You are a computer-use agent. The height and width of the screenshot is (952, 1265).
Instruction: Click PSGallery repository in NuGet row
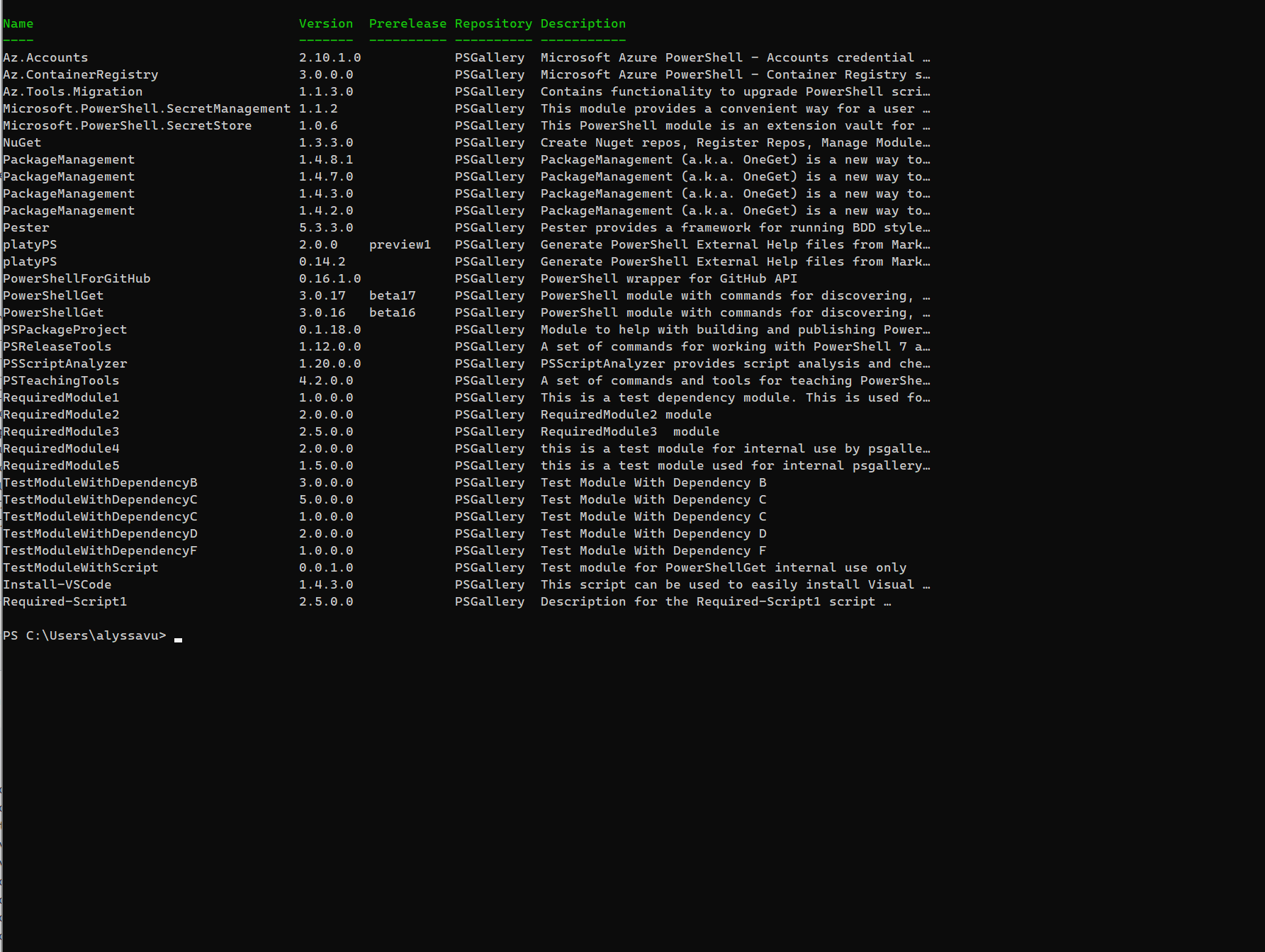pos(490,143)
